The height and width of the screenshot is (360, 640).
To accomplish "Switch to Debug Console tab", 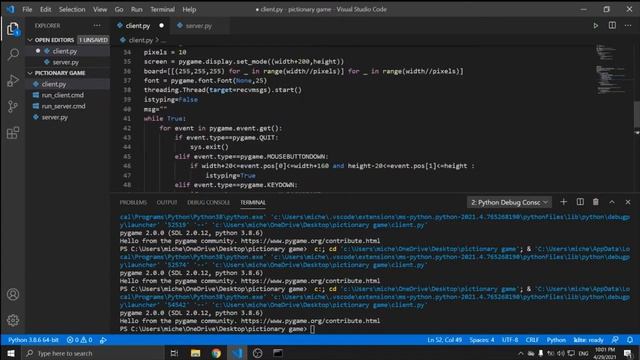I will click(x=209, y=202).
